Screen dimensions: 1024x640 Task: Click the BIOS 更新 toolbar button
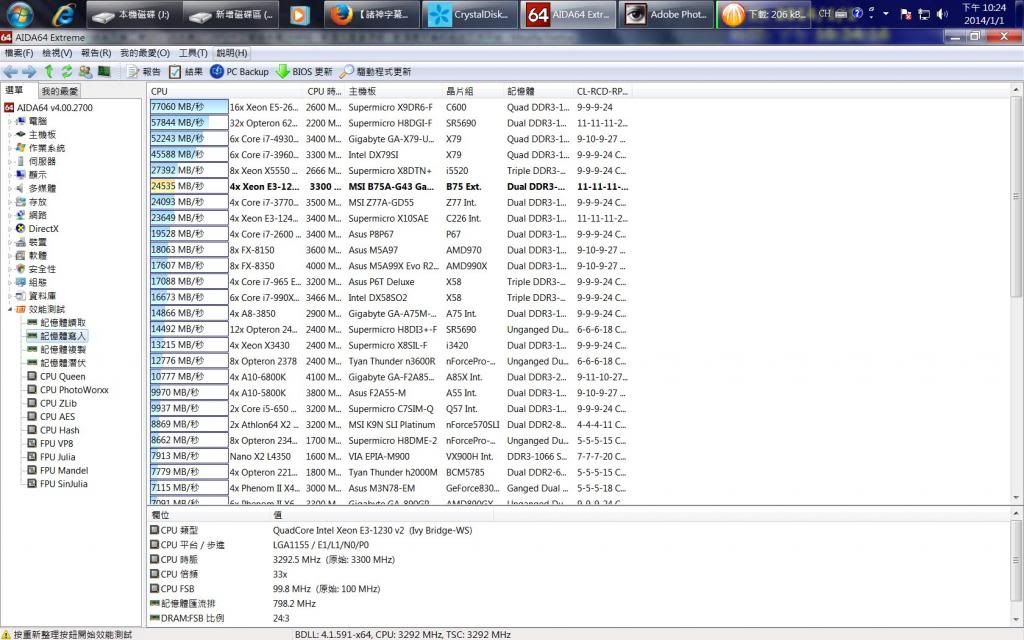[304, 72]
